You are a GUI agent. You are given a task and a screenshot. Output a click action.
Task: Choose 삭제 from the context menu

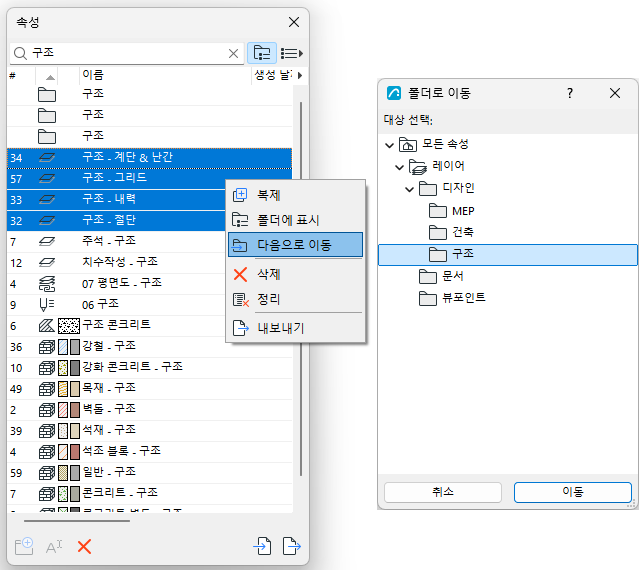295,274
